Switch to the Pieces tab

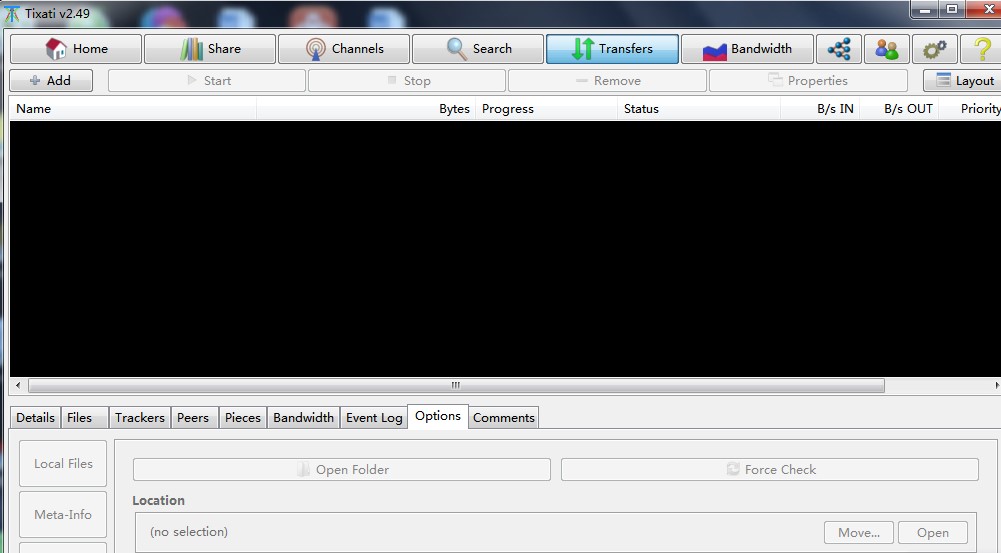243,418
